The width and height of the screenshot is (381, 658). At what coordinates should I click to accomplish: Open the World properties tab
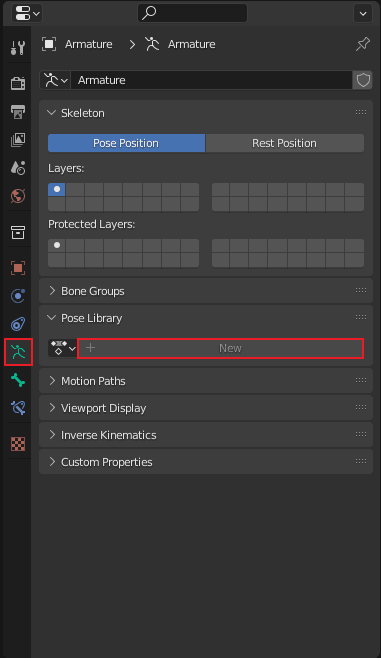pos(18,196)
